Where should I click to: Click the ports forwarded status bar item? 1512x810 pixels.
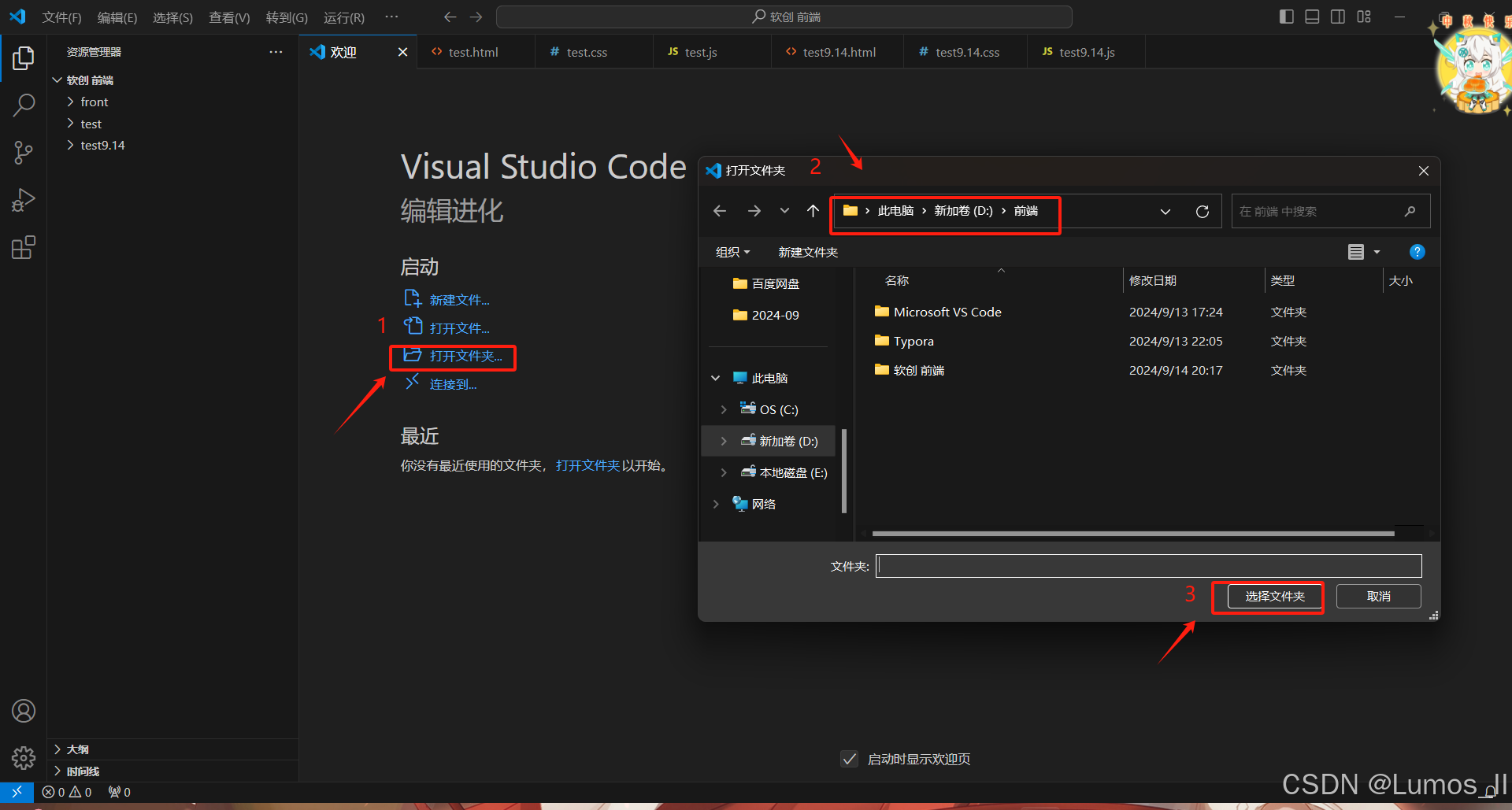[120, 792]
